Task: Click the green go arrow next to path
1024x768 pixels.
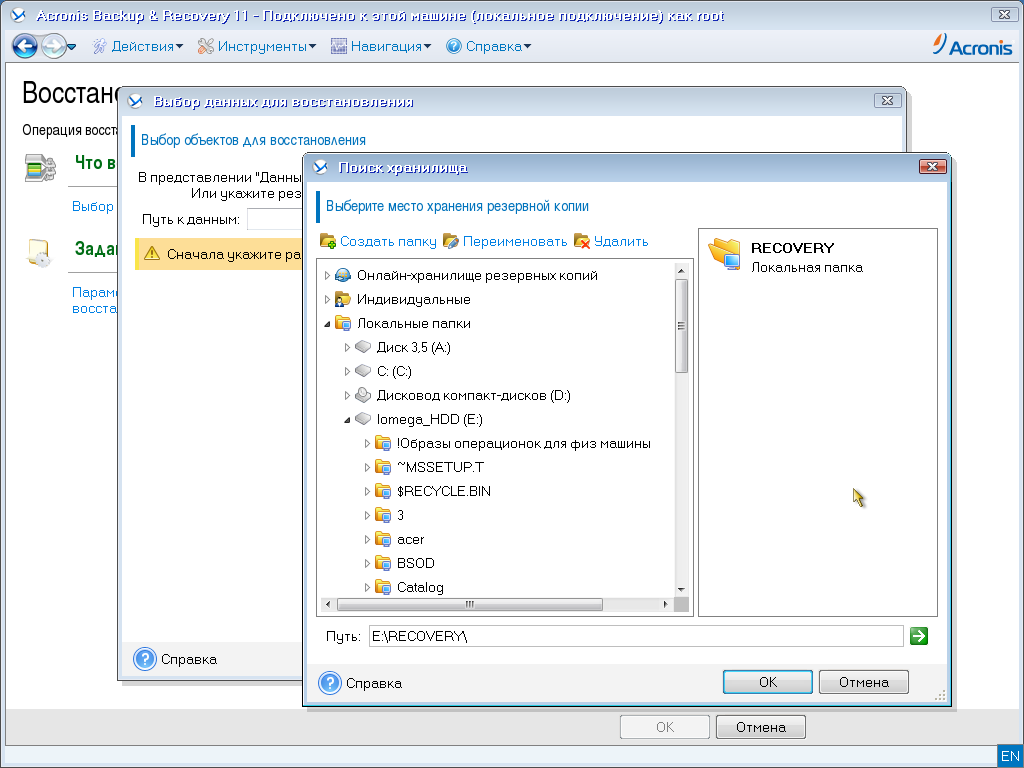Action: tap(918, 636)
